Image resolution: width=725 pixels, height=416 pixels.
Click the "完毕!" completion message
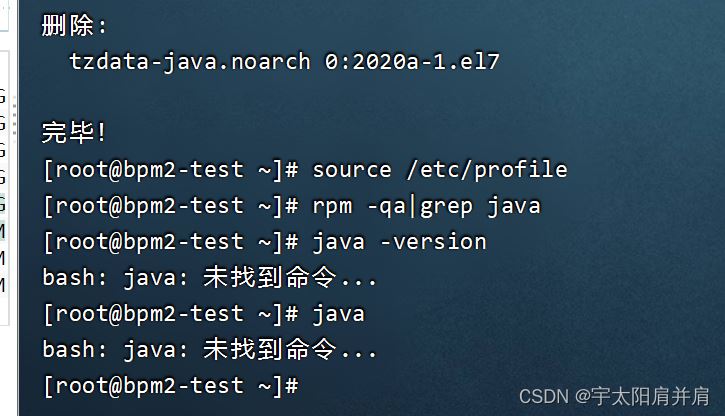pyautogui.click(x=74, y=132)
